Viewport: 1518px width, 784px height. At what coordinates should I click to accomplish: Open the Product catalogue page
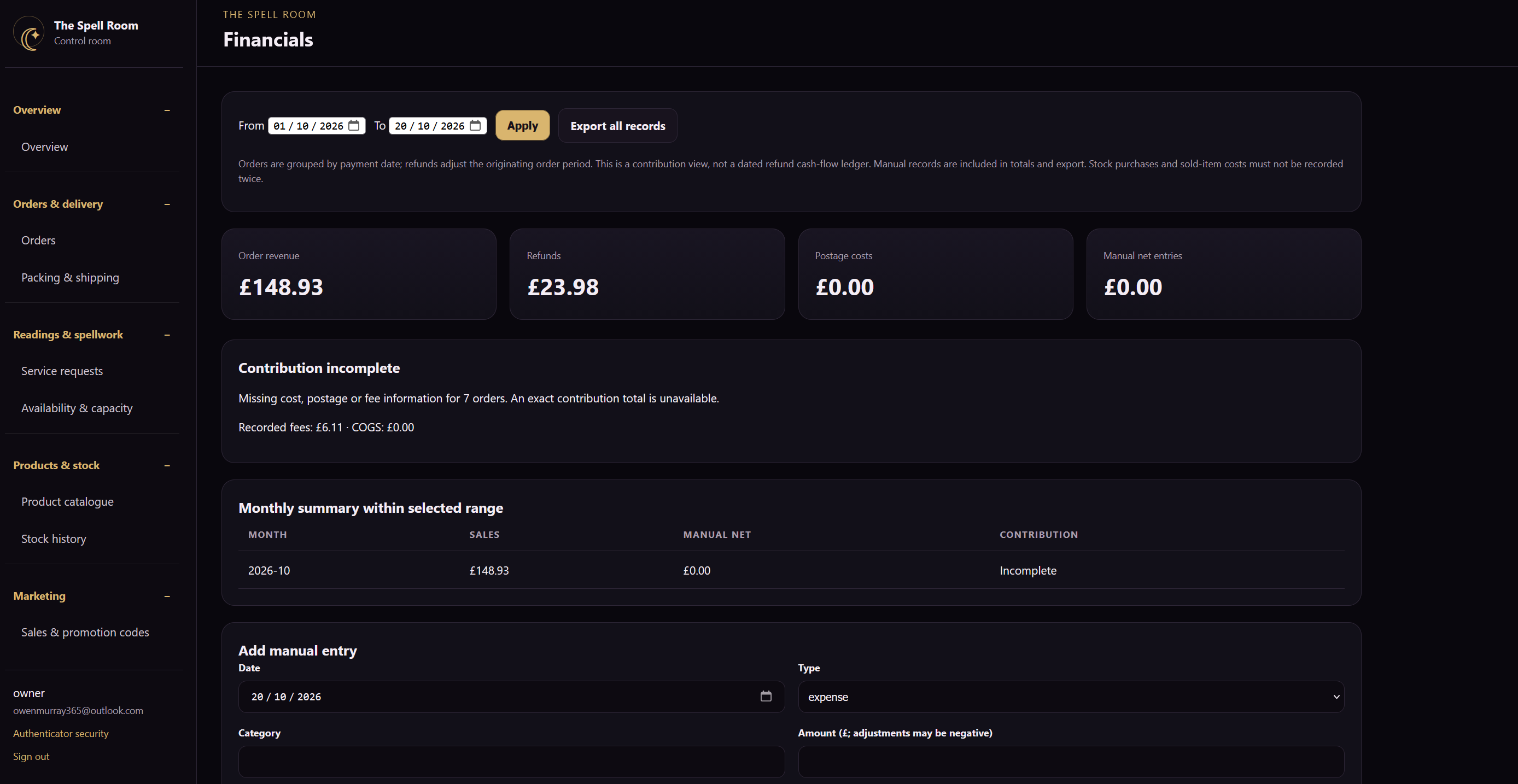point(67,502)
